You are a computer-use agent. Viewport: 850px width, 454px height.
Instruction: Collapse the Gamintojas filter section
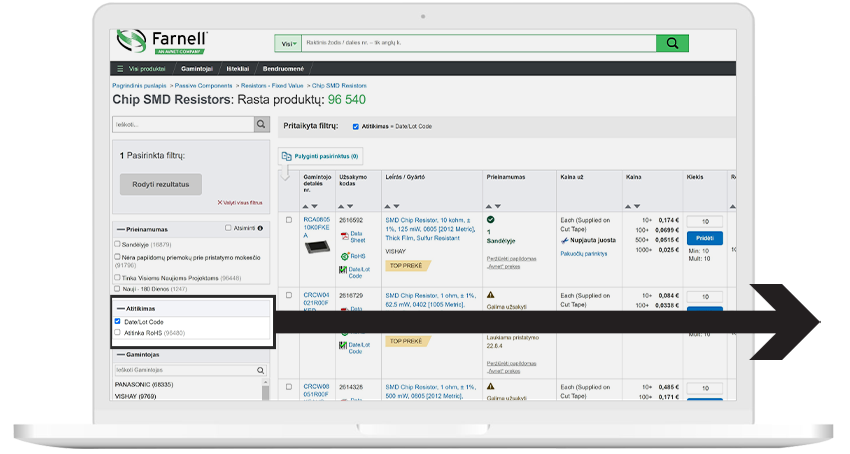click(x=121, y=355)
